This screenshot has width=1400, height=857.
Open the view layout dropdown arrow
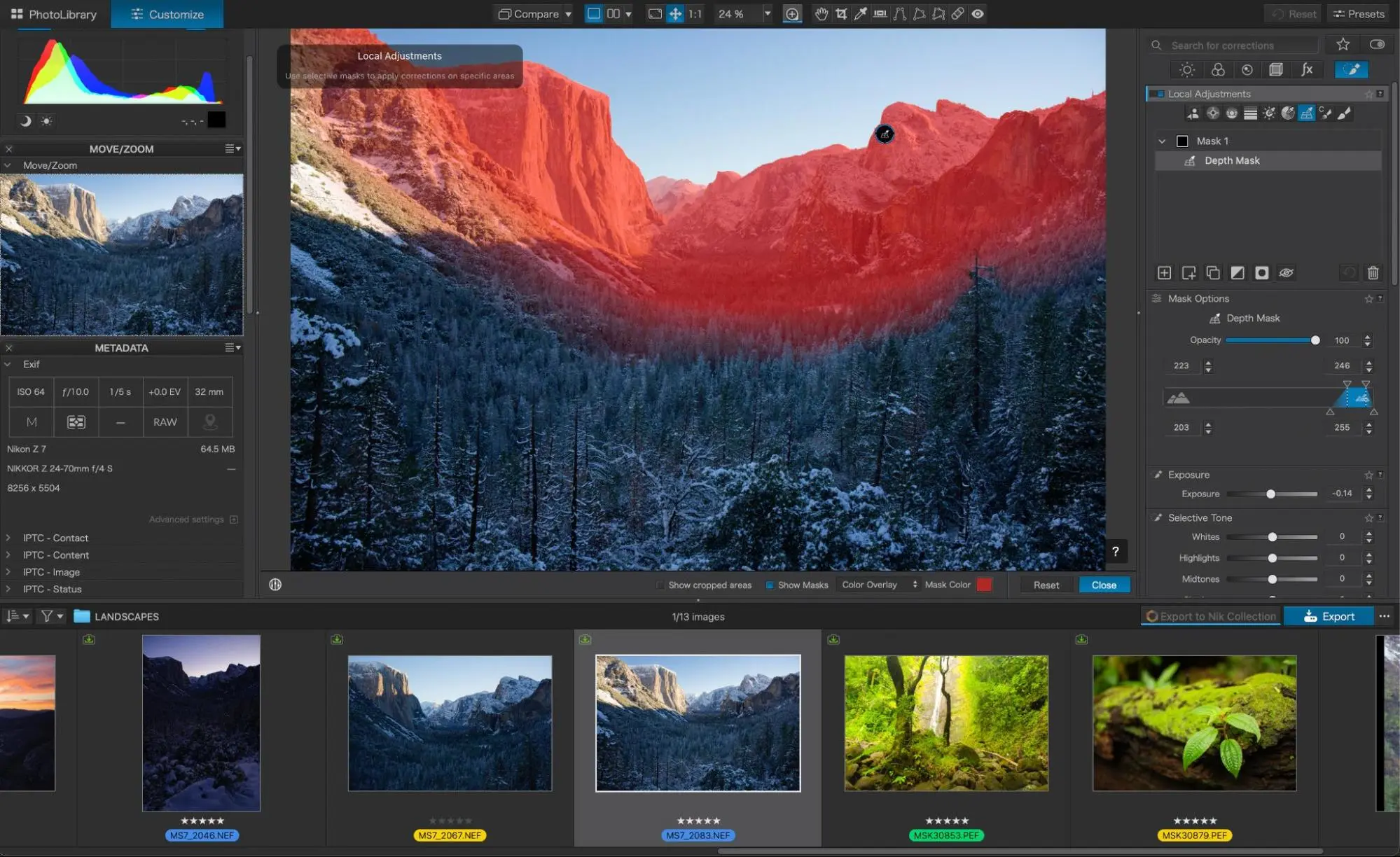coord(628,13)
